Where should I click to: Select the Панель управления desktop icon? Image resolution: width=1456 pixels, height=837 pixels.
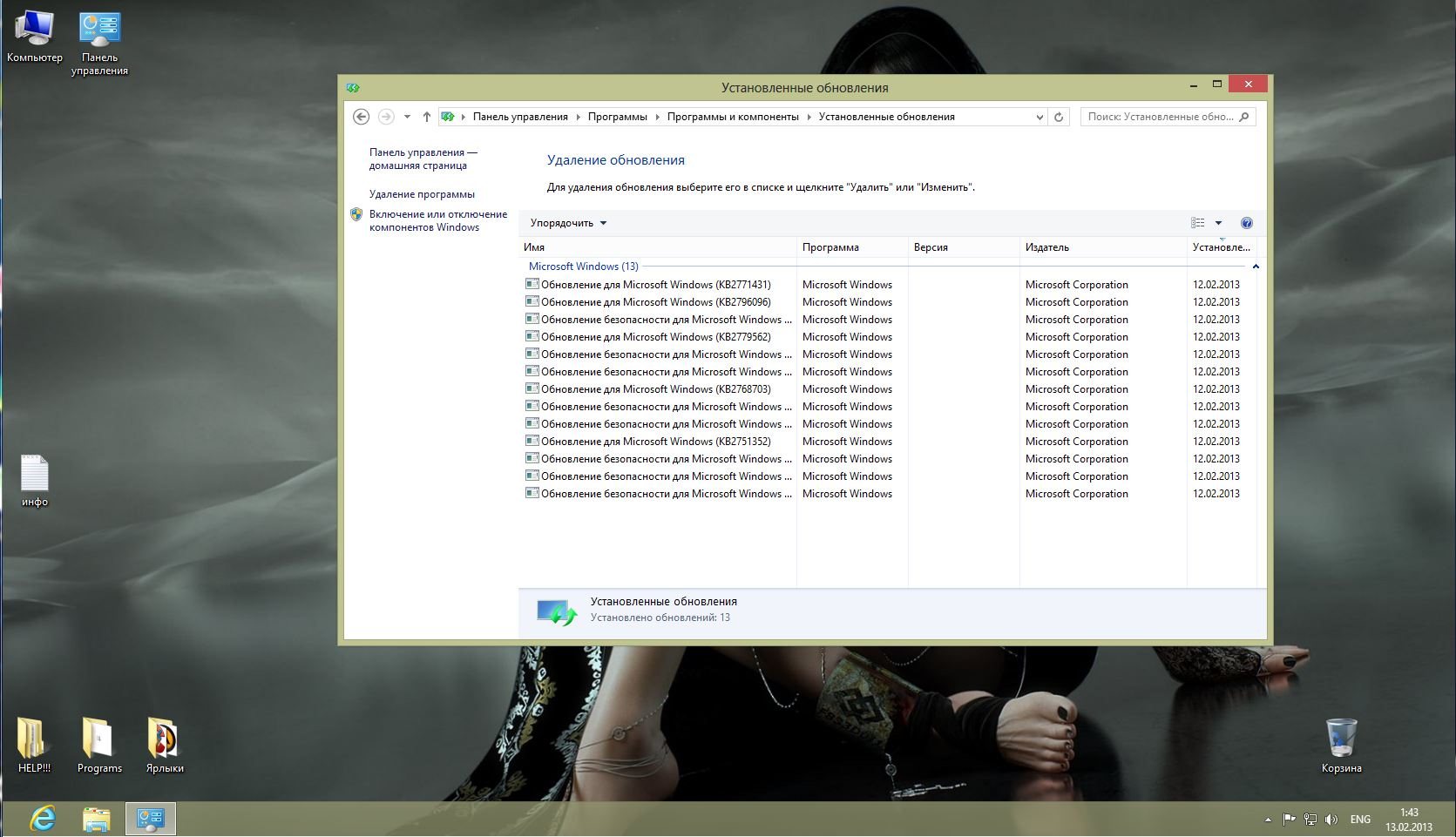[x=99, y=44]
